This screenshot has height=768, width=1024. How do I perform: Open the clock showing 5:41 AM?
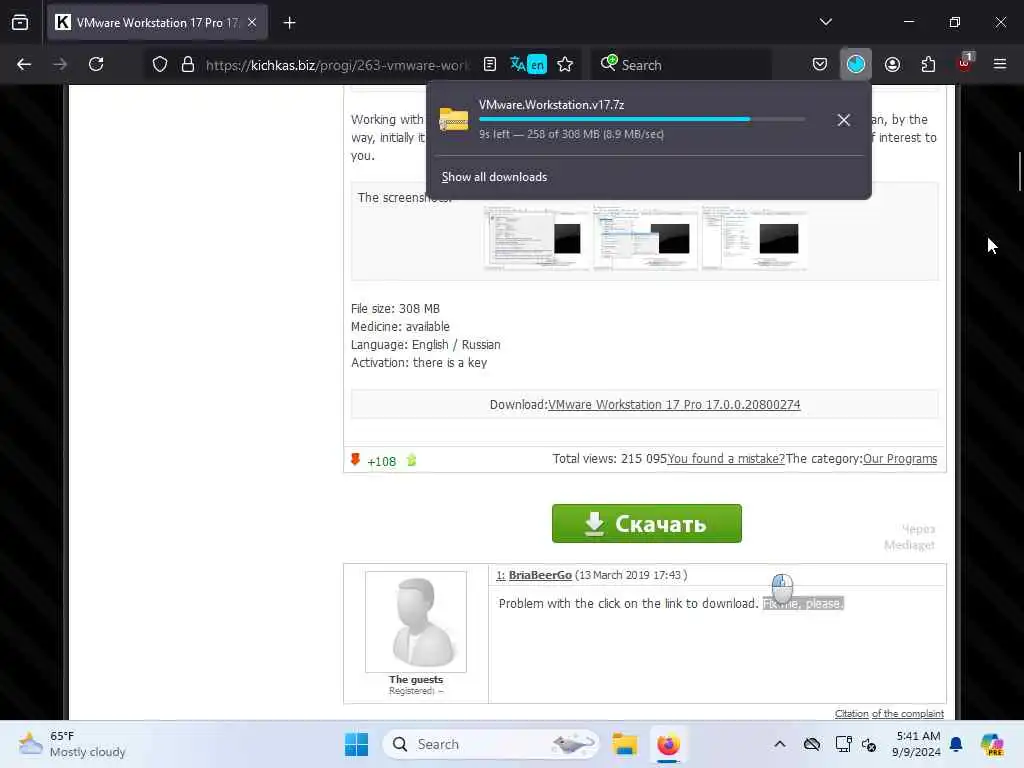pyautogui.click(x=917, y=744)
